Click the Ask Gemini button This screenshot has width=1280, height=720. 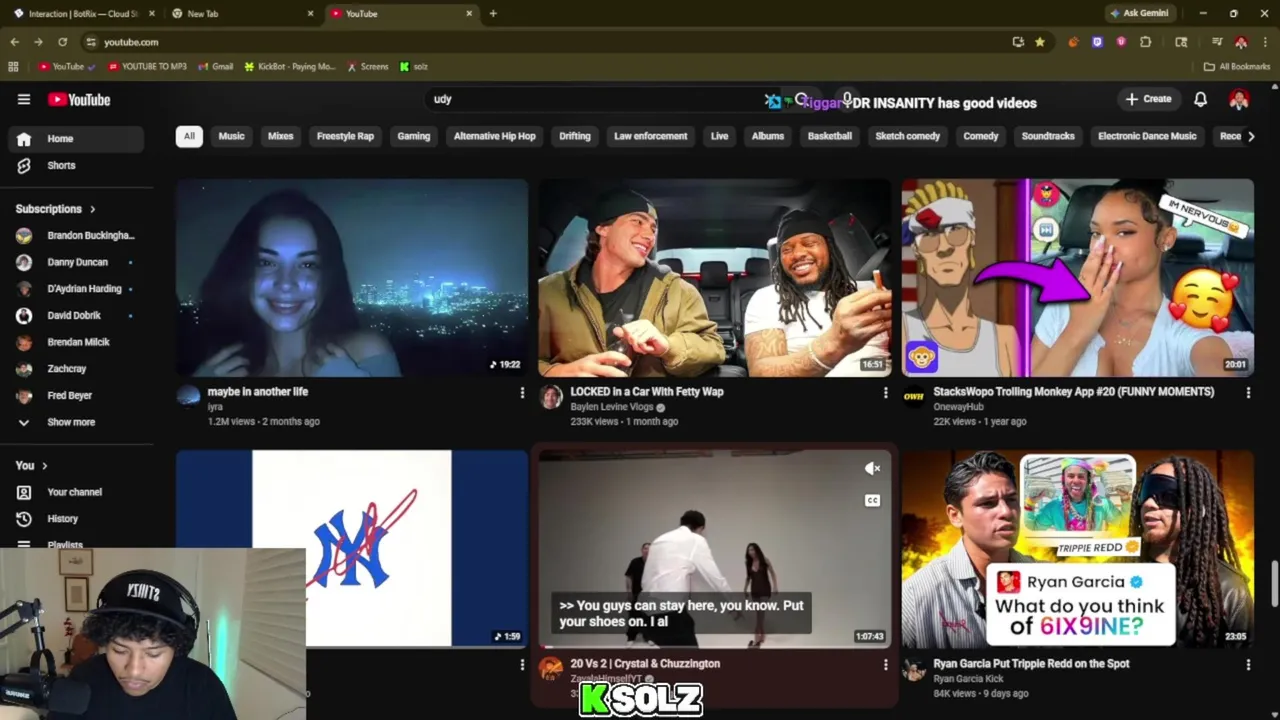pos(1139,14)
